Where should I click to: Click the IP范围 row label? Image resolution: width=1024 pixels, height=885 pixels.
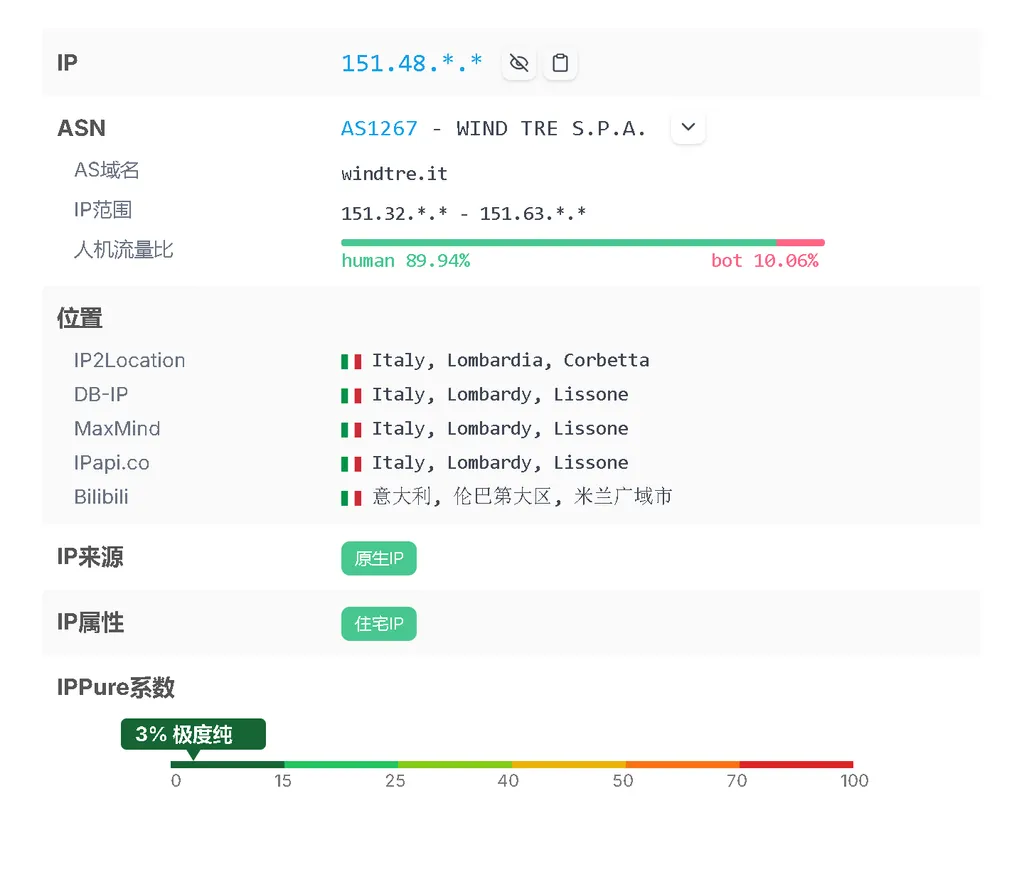104,209
